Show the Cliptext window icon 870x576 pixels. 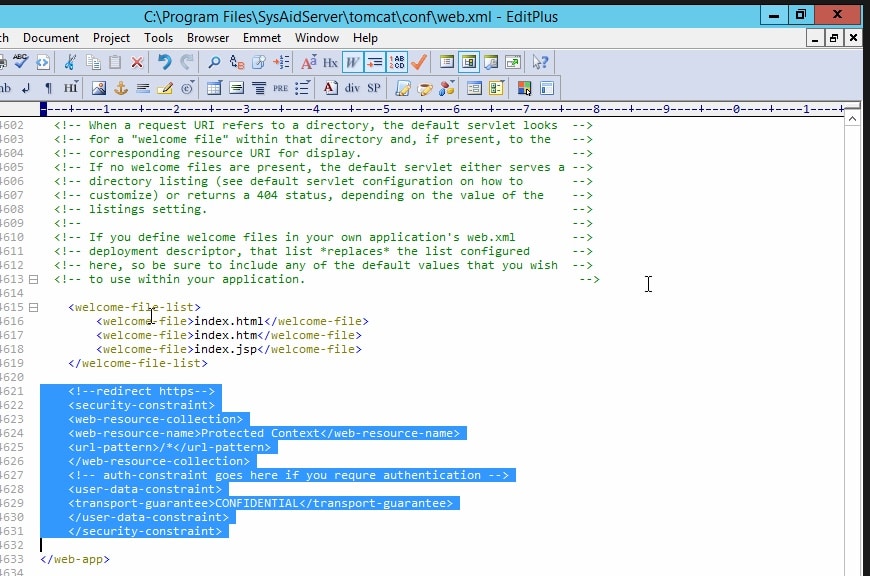(447, 62)
